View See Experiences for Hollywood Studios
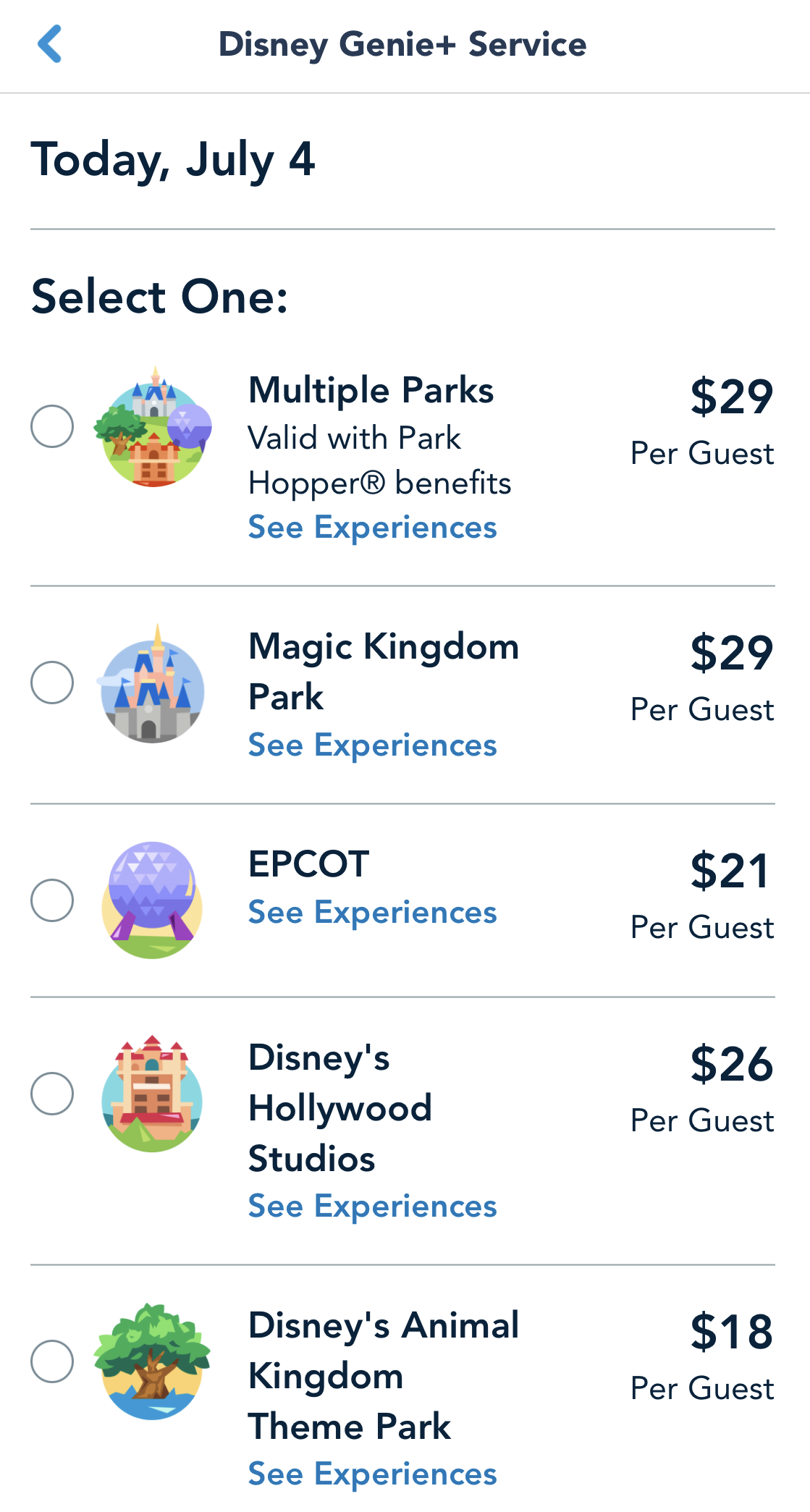 tap(372, 1207)
